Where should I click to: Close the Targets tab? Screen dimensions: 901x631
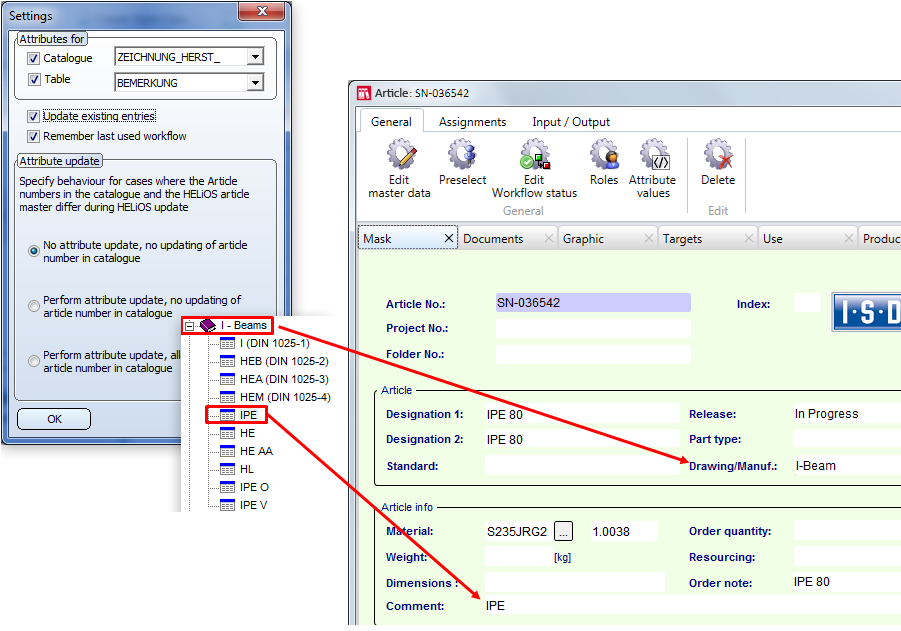(749, 238)
